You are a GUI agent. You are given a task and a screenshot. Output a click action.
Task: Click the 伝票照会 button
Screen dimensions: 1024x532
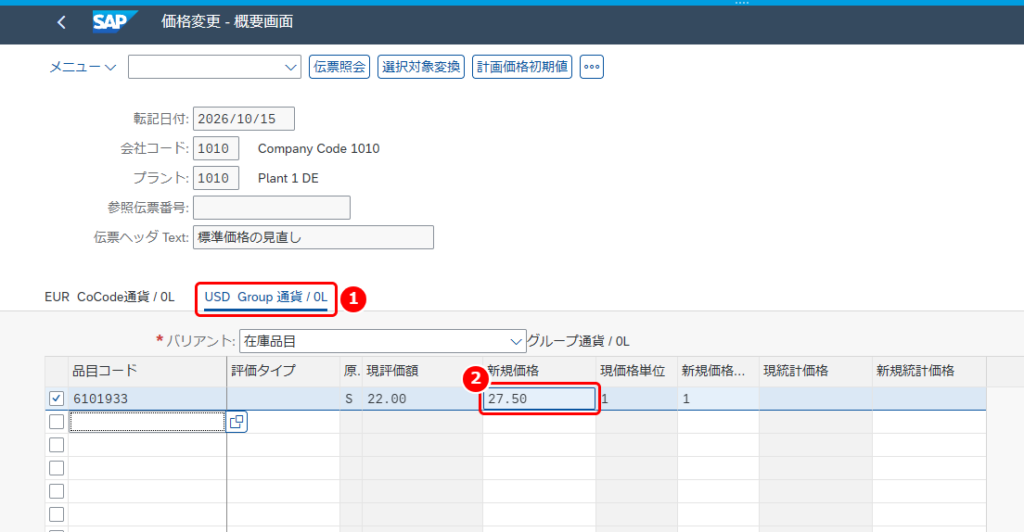click(x=340, y=67)
